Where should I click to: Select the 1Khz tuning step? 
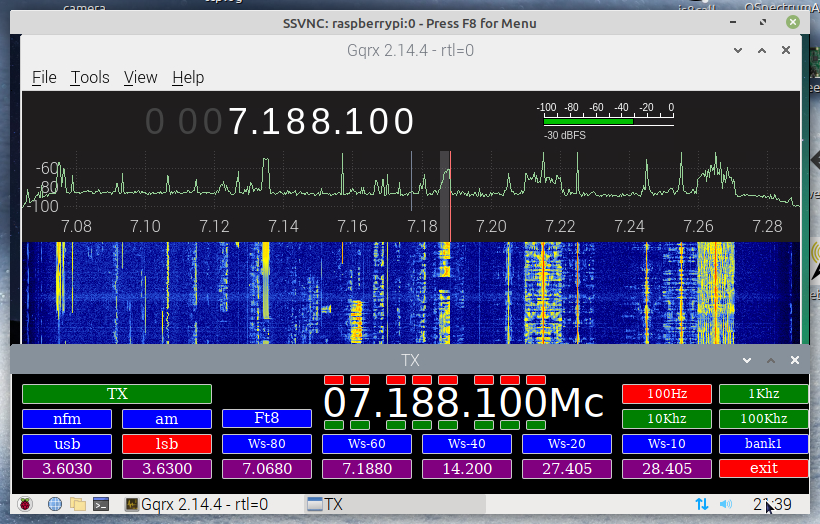(764, 394)
